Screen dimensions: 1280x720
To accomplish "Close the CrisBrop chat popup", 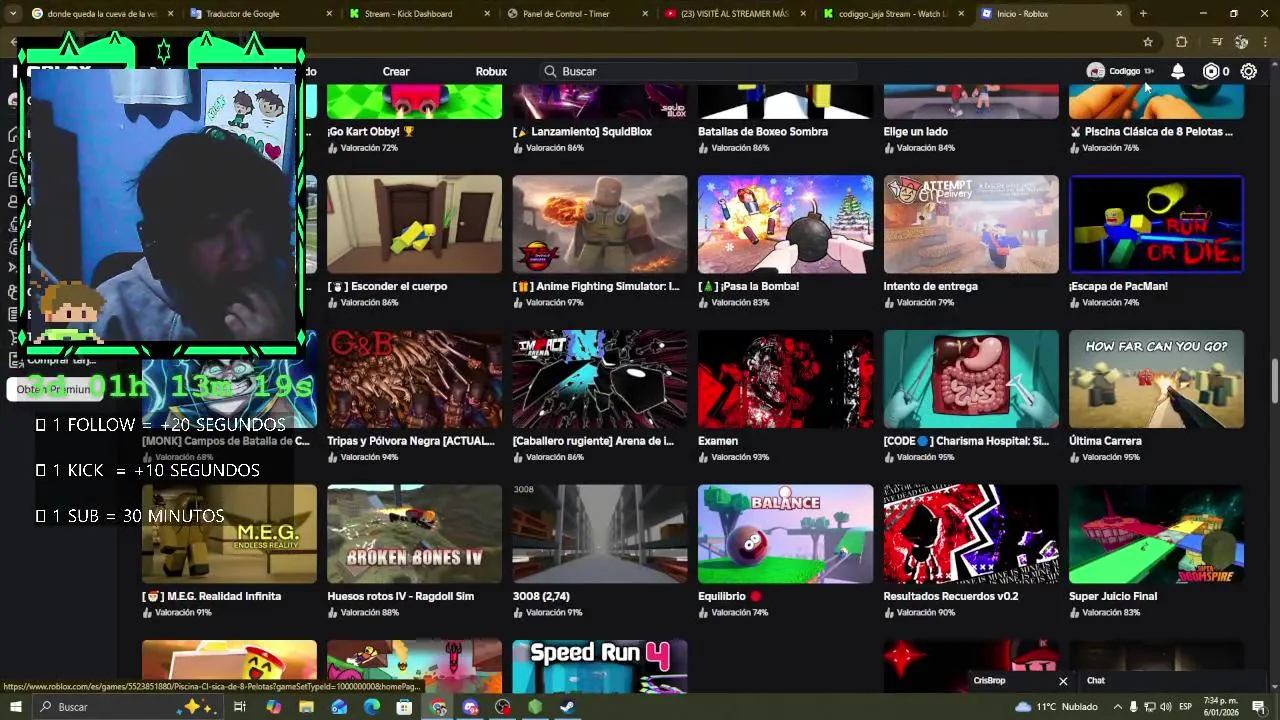I will coord(1063,681).
